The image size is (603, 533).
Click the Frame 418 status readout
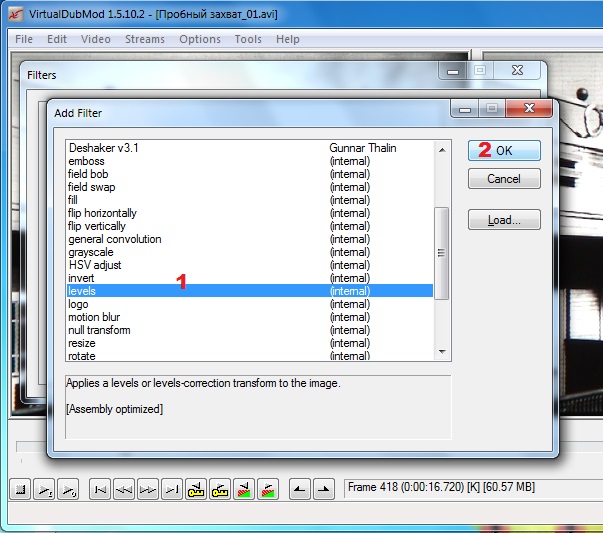tap(441, 487)
